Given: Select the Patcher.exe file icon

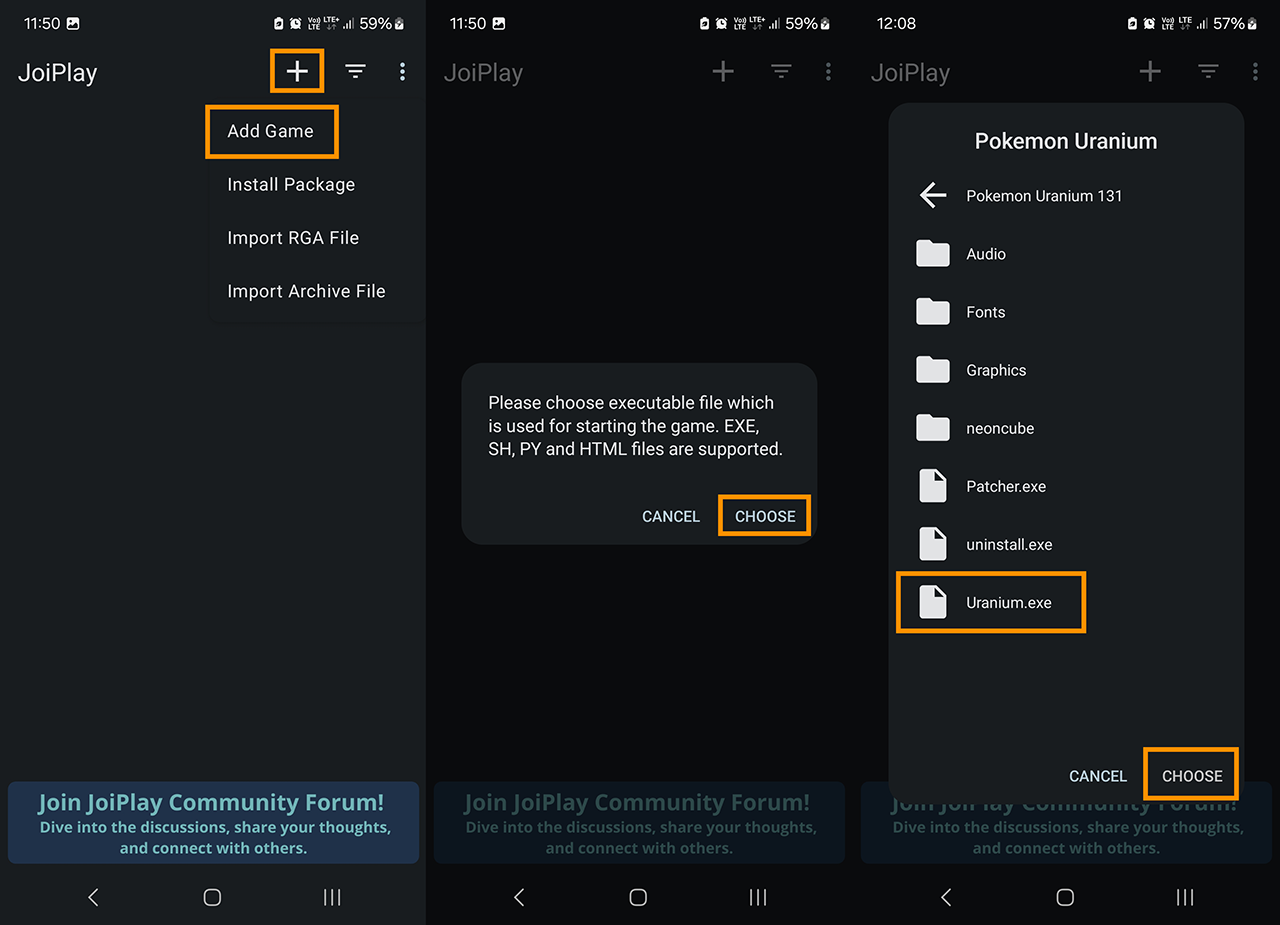Looking at the screenshot, I should (932, 486).
